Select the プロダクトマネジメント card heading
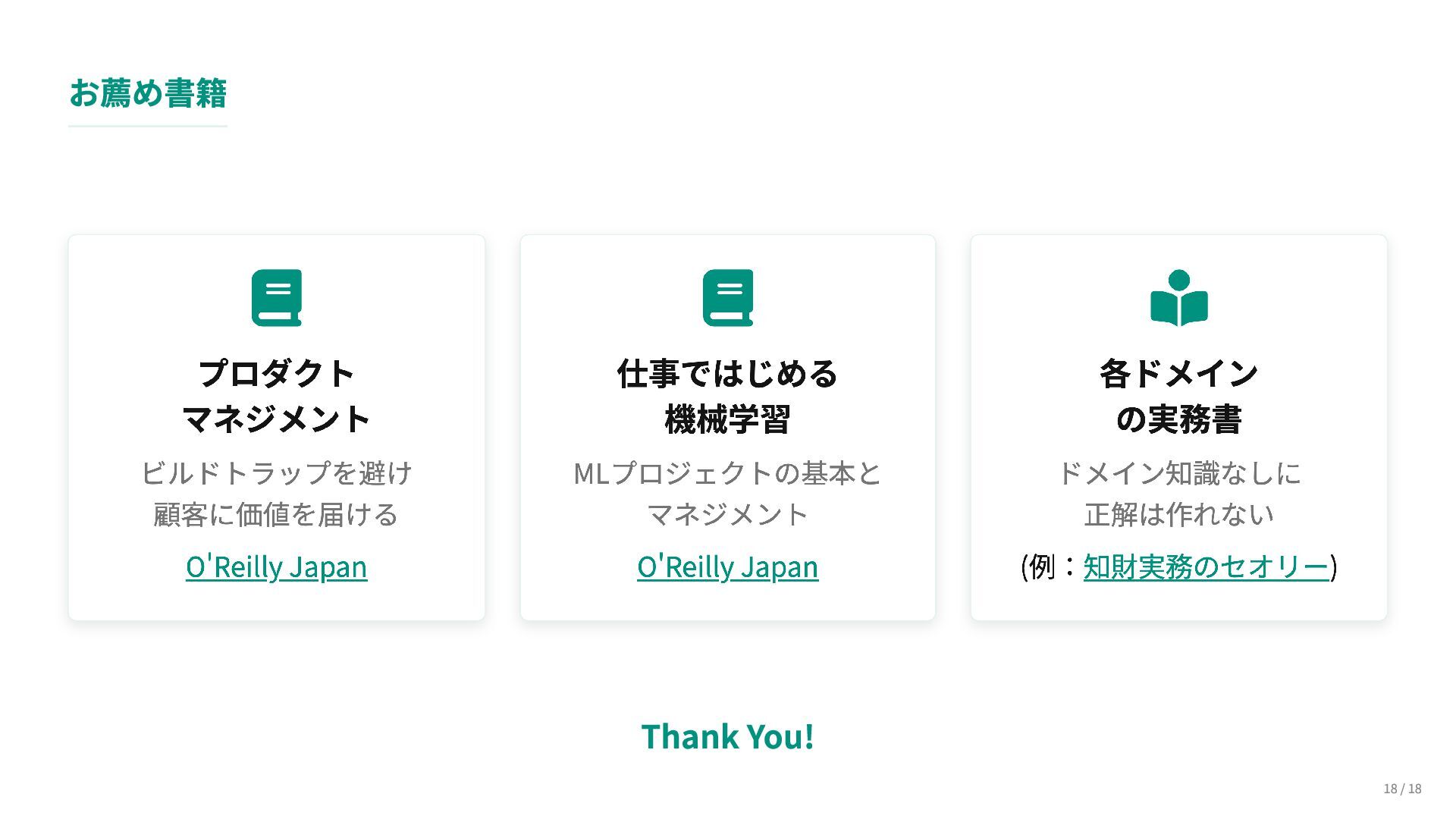The height and width of the screenshot is (819, 1456). pos(277,396)
